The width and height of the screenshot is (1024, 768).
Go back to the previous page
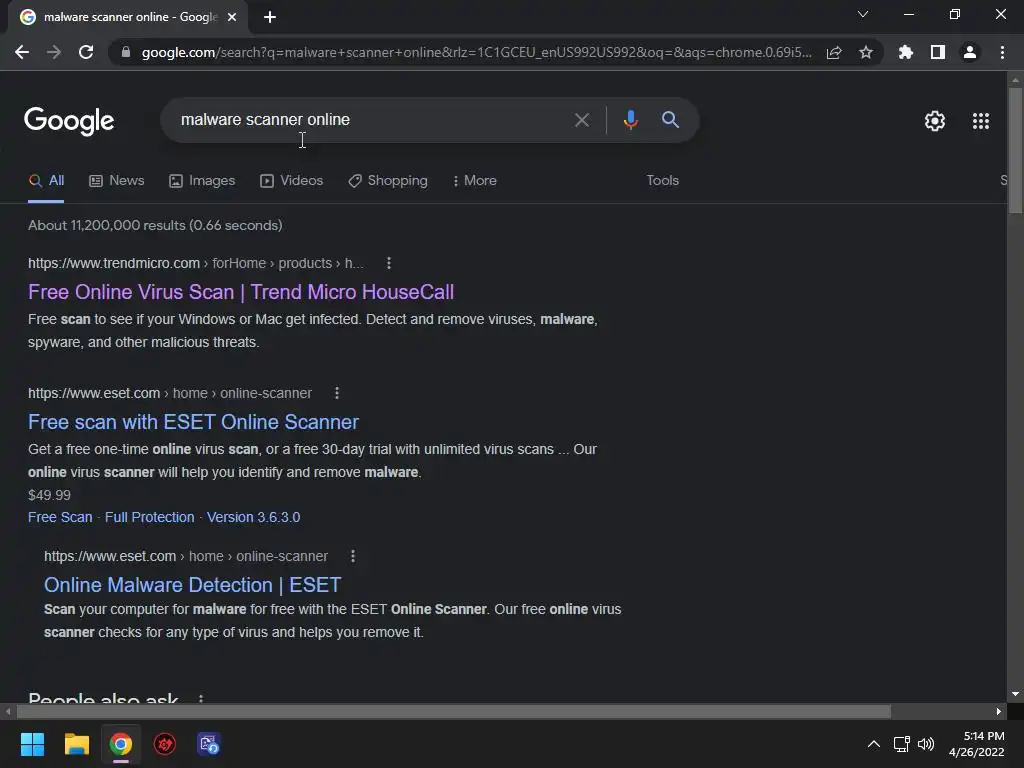pyautogui.click(x=22, y=52)
